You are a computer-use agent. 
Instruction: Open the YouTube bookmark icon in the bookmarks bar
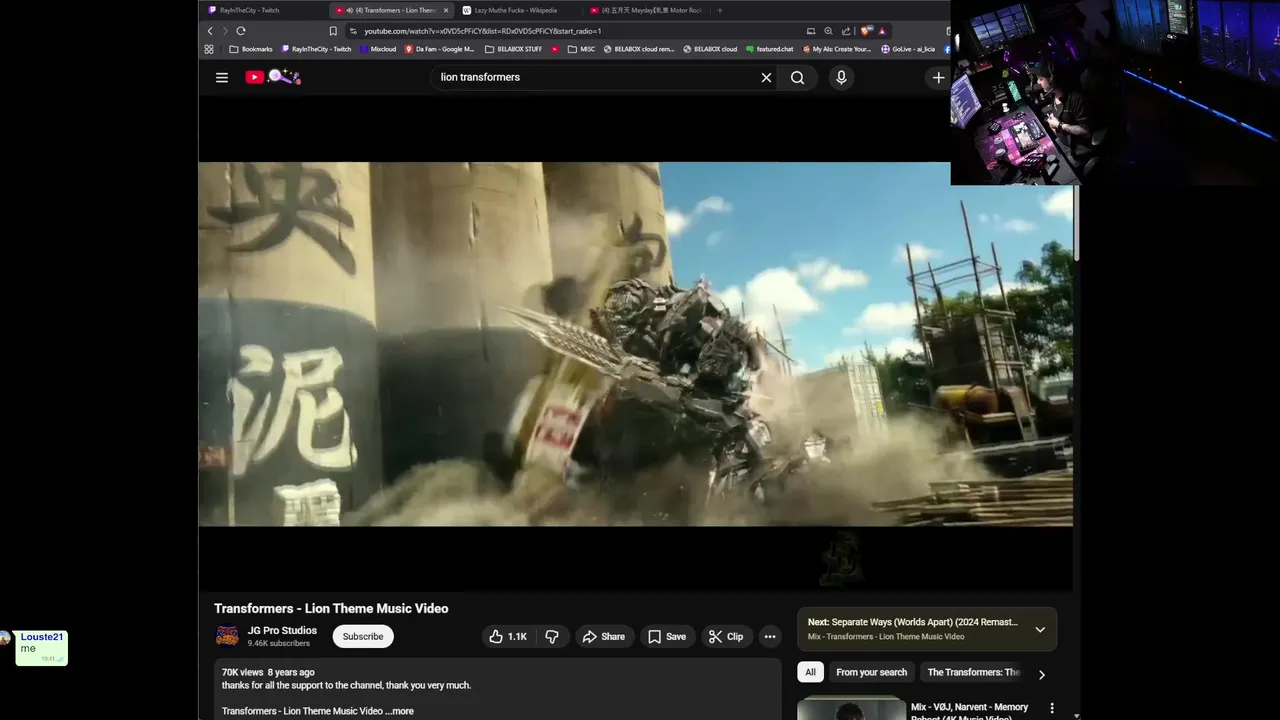click(555, 49)
